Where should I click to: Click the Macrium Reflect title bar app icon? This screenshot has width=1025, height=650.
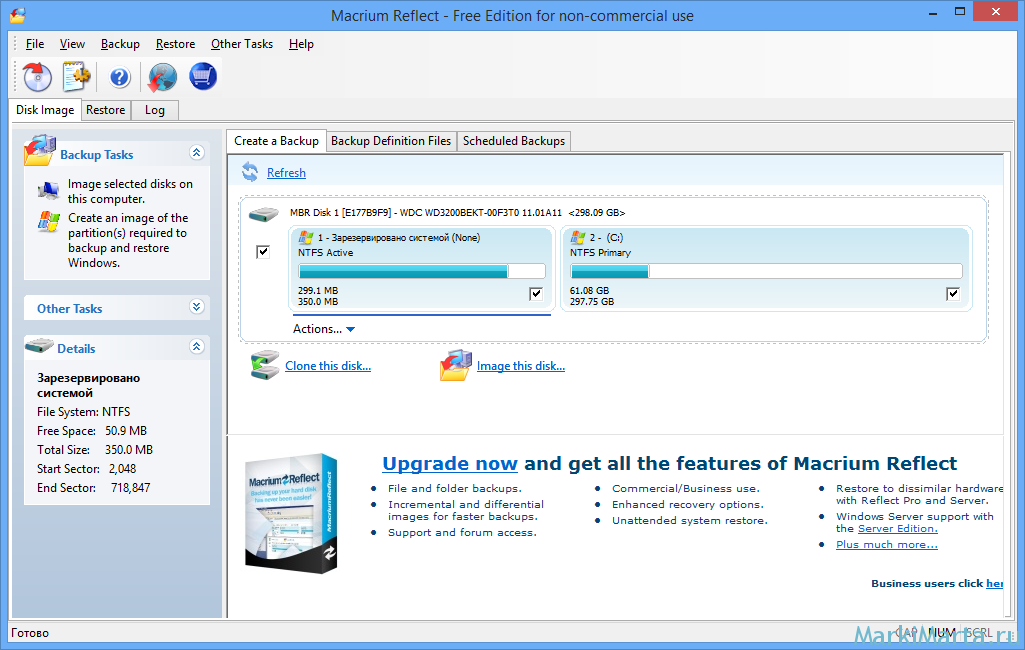pyautogui.click(x=18, y=15)
